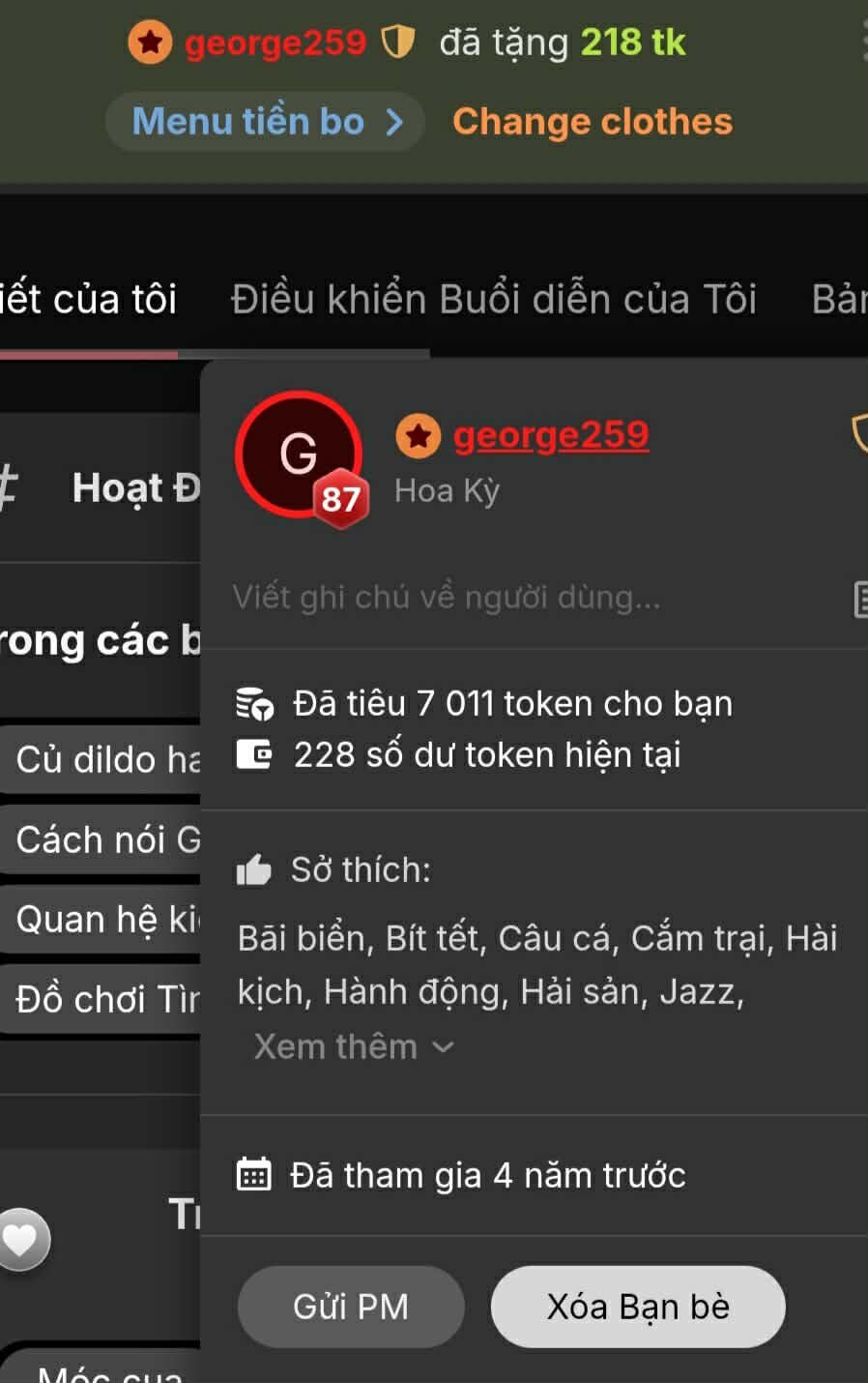Screen dimensions: 868x1383
Task: Click the shield icon in top tip message
Action: pos(397,42)
